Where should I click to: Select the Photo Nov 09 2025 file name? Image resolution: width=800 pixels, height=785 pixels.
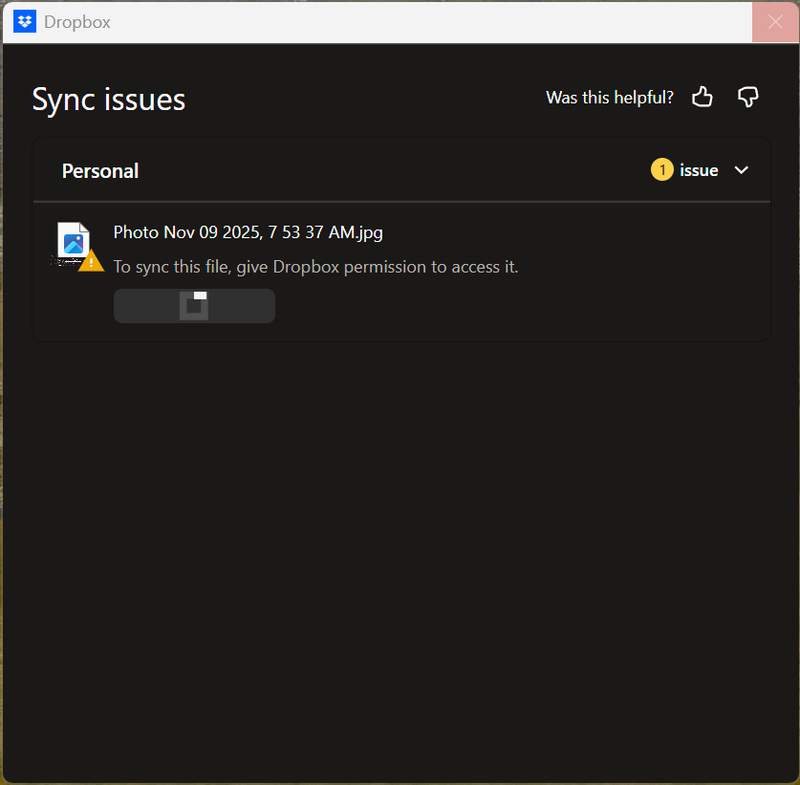pyautogui.click(x=247, y=232)
